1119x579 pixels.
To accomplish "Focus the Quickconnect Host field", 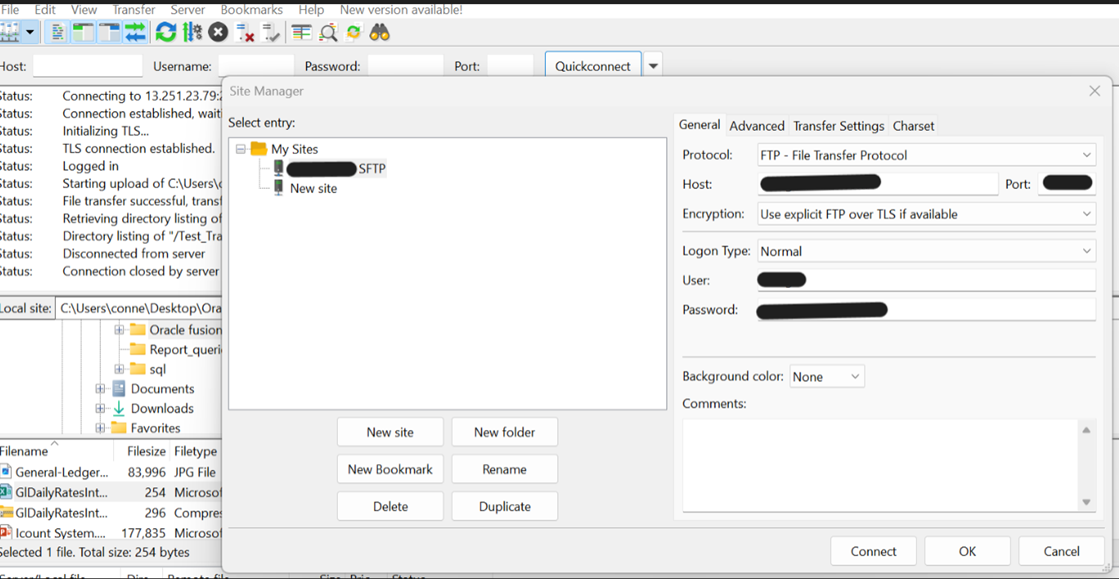I will point(88,66).
